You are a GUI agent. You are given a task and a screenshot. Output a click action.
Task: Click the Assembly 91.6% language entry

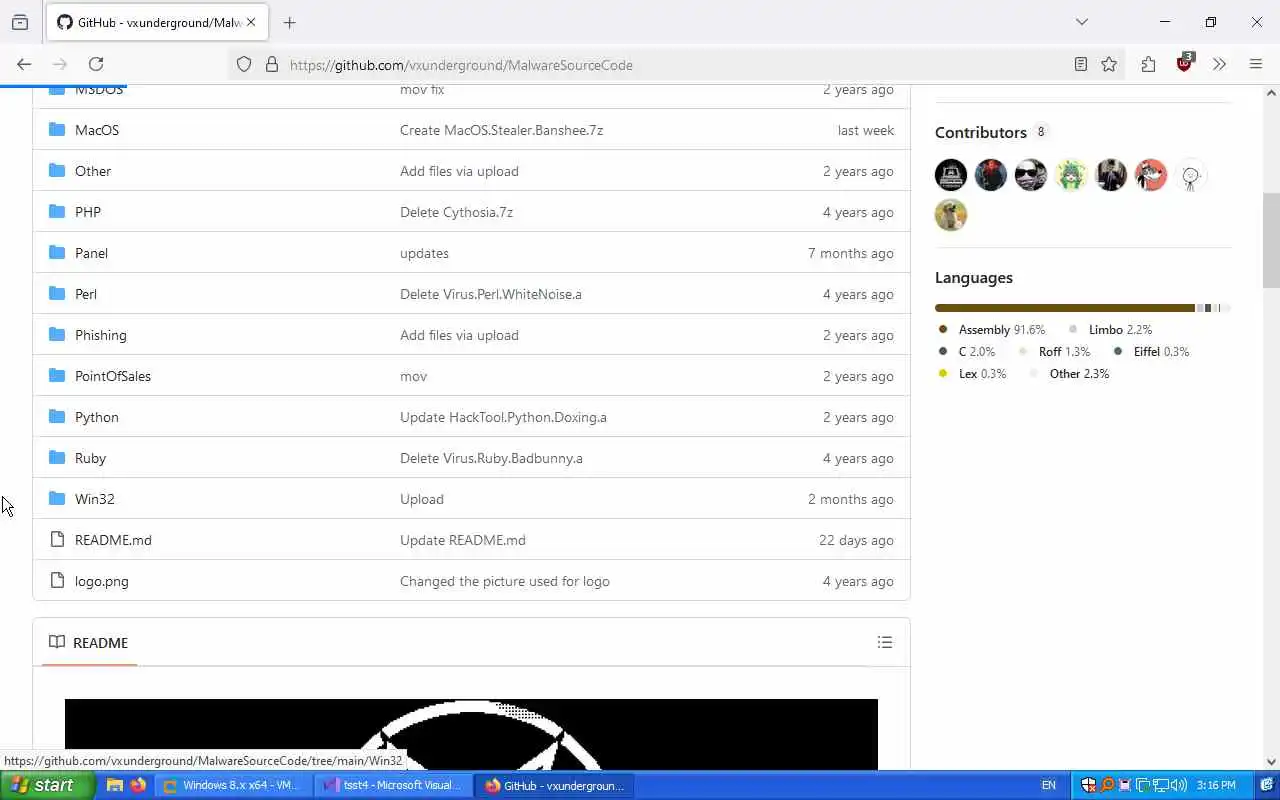(992, 329)
